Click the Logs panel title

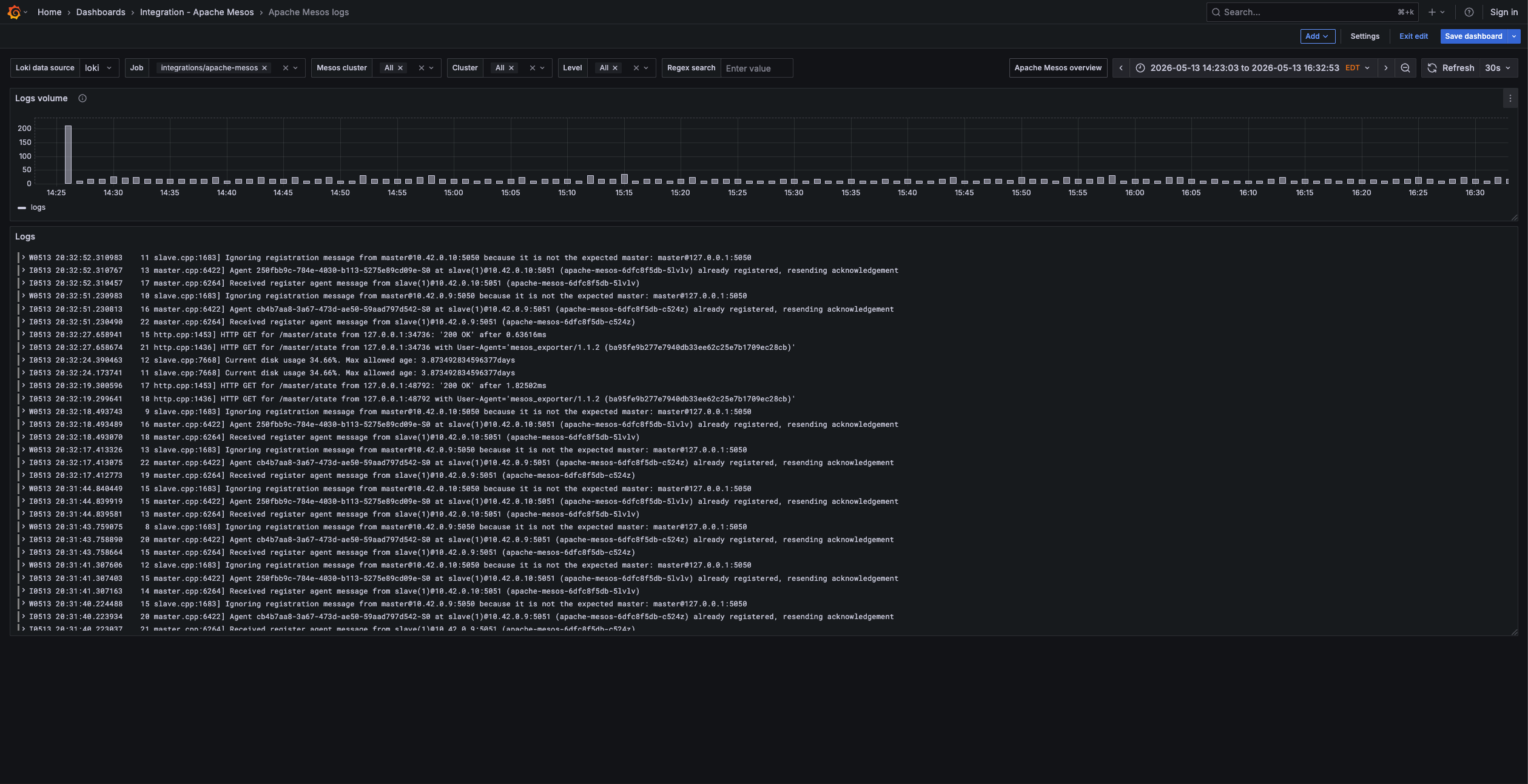pos(25,236)
